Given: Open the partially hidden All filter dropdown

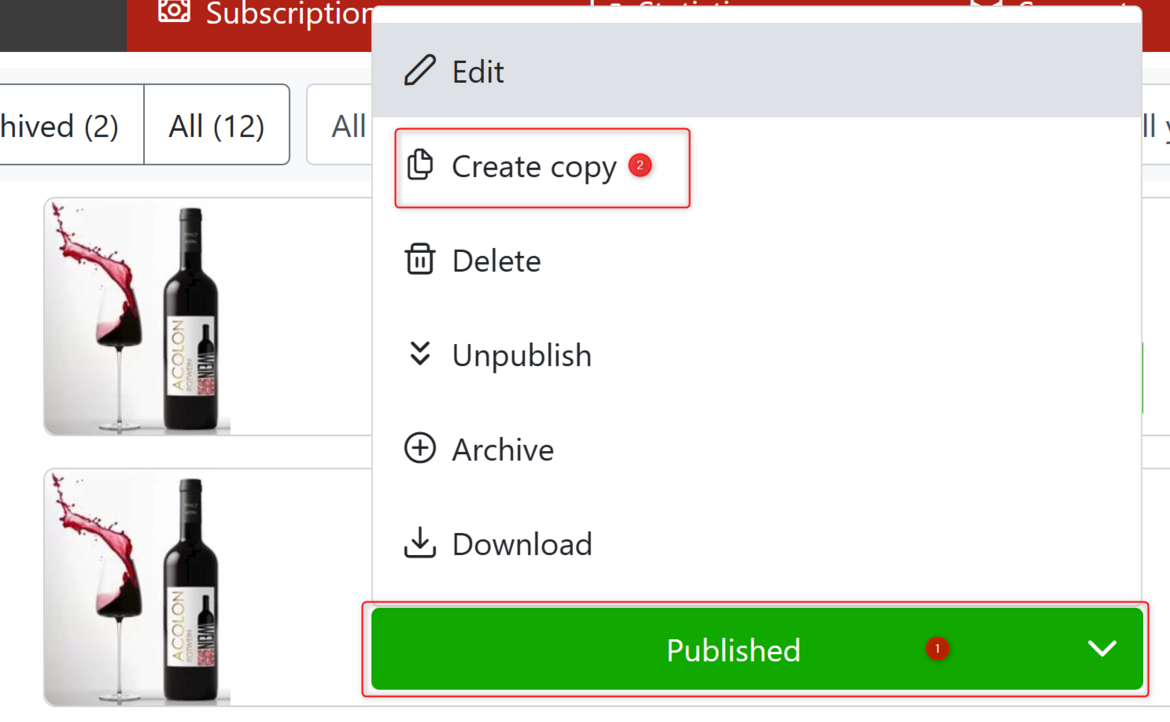Looking at the screenshot, I should [x=345, y=126].
